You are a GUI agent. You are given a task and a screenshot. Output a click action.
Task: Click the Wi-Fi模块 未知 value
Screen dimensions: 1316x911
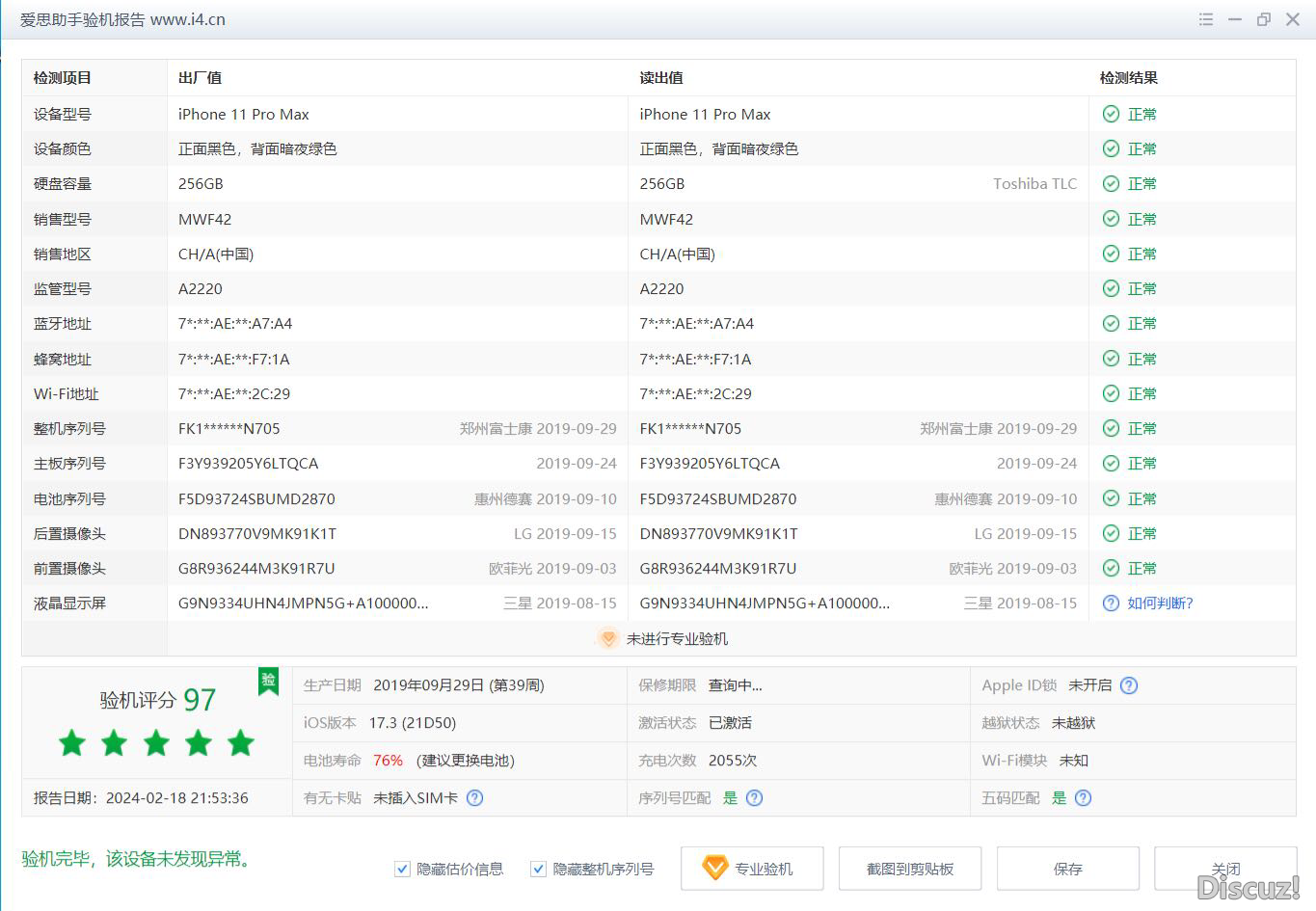click(x=1073, y=760)
